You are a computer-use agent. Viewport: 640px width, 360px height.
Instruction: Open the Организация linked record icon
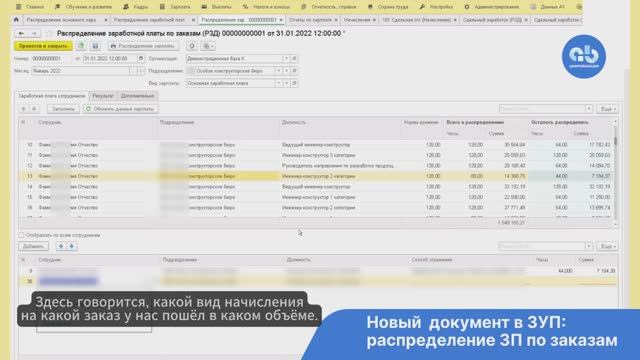tap(294, 59)
